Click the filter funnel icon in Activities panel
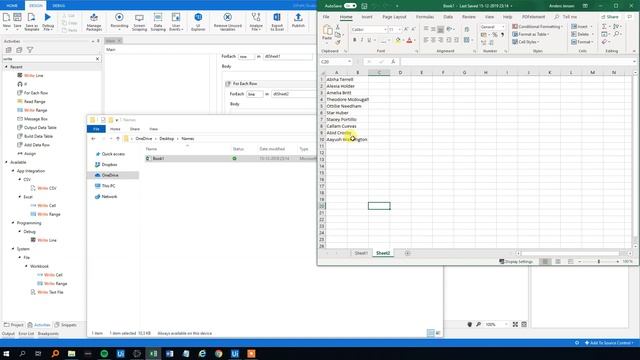This screenshot has height=360, width=640. [x=30, y=50]
